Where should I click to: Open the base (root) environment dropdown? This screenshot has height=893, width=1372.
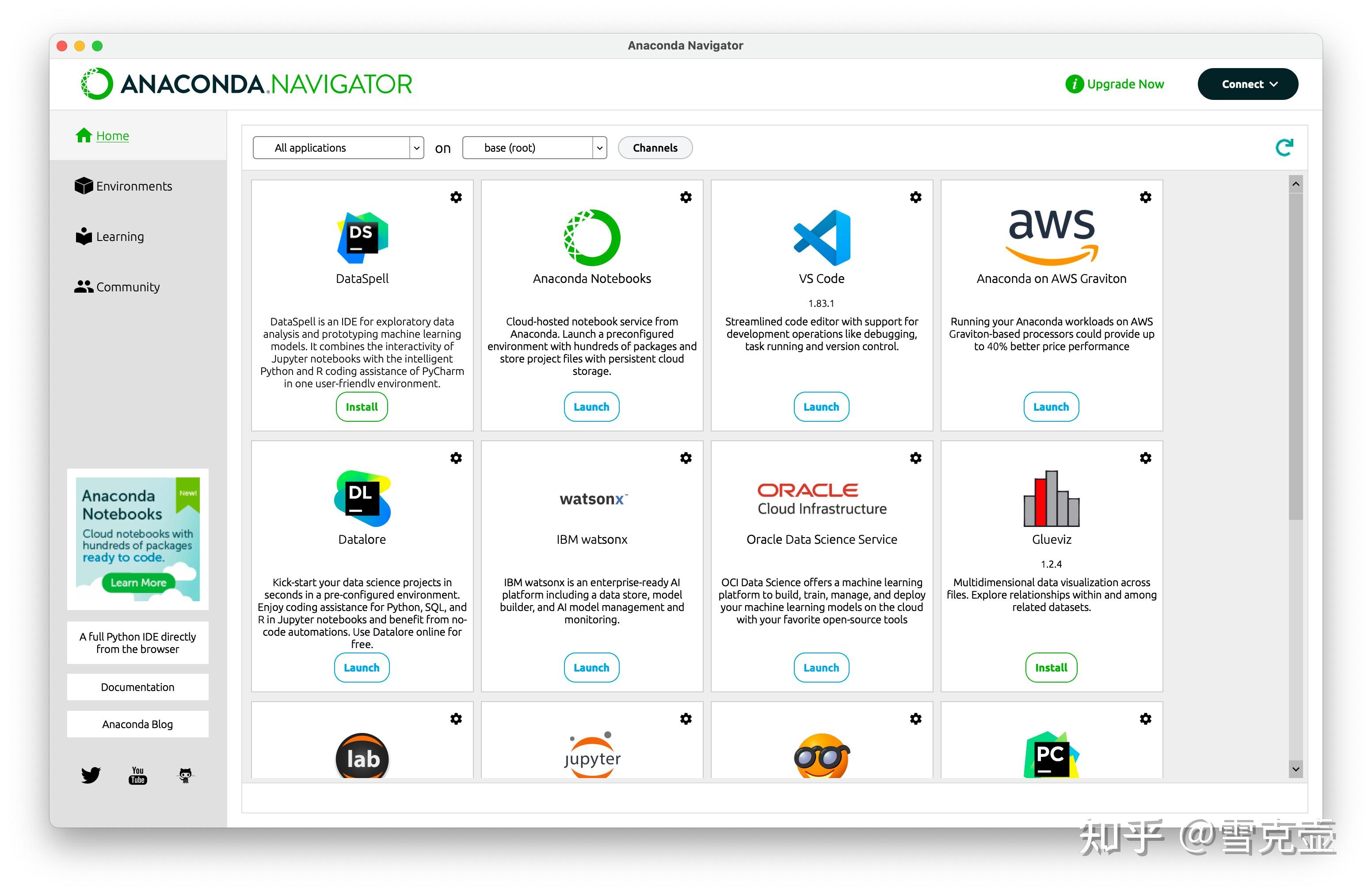pyautogui.click(x=534, y=148)
